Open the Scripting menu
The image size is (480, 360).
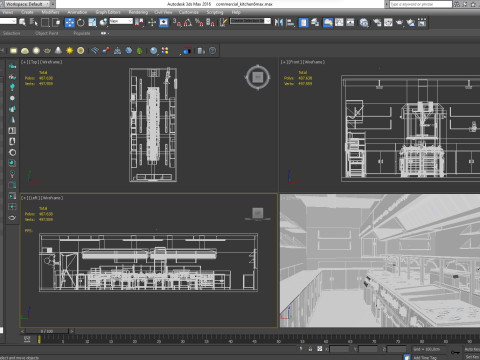click(215, 12)
